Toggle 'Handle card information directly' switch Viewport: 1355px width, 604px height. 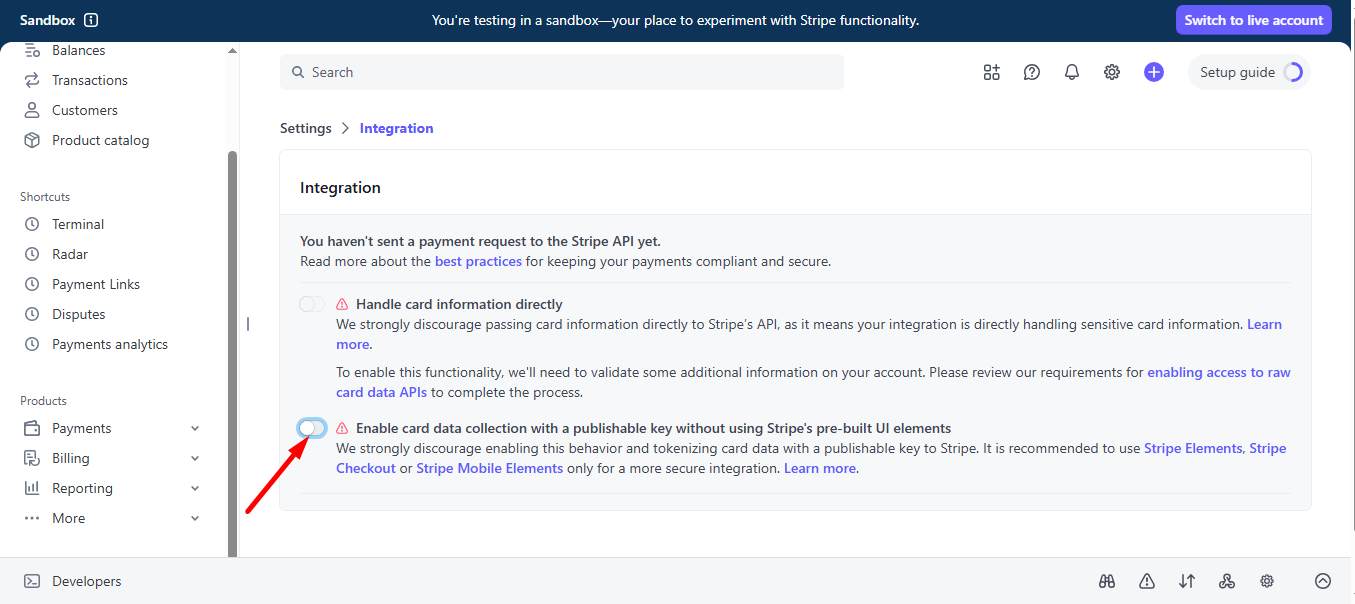[x=312, y=304]
